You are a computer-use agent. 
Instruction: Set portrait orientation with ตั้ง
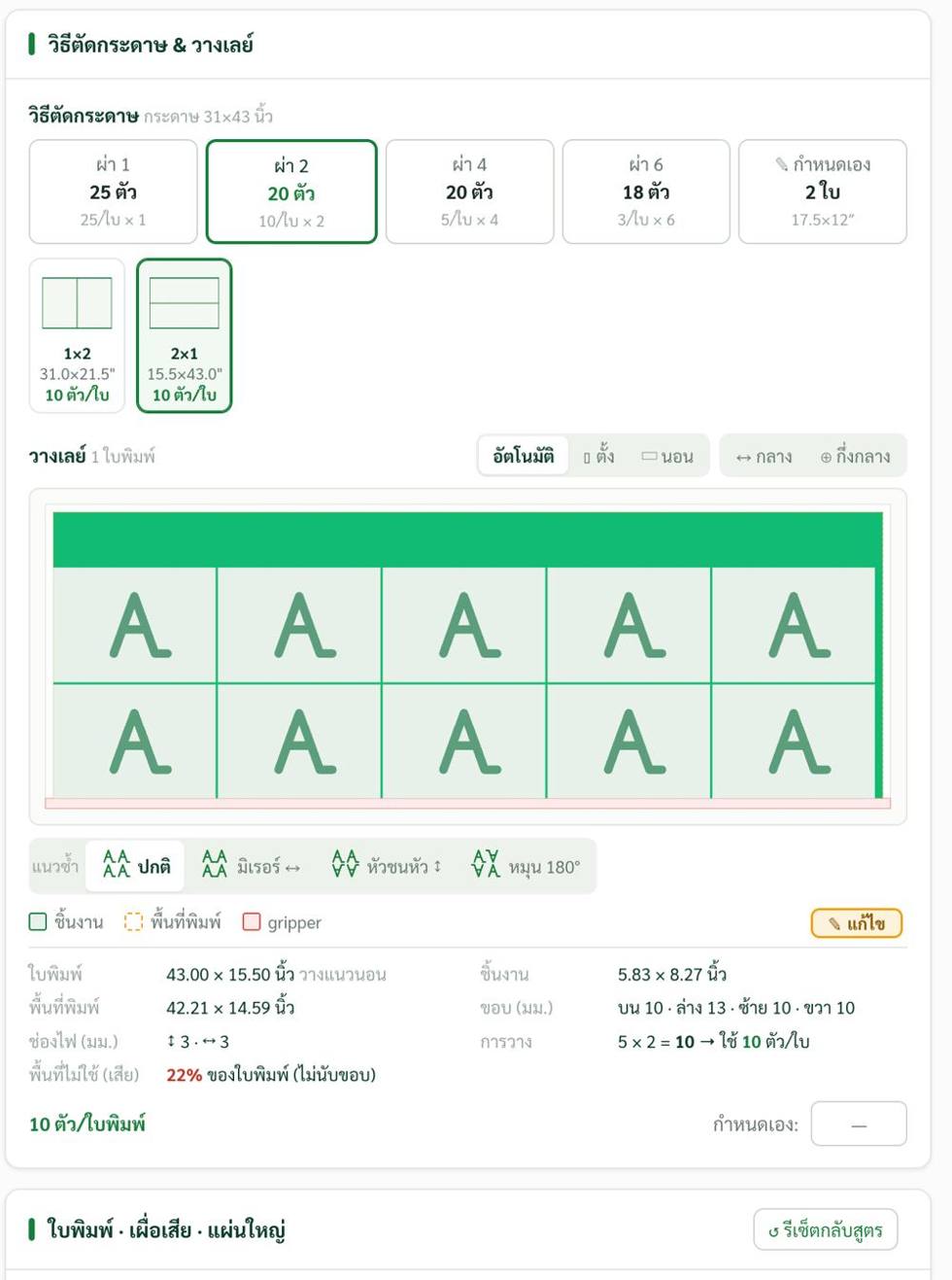click(x=598, y=456)
